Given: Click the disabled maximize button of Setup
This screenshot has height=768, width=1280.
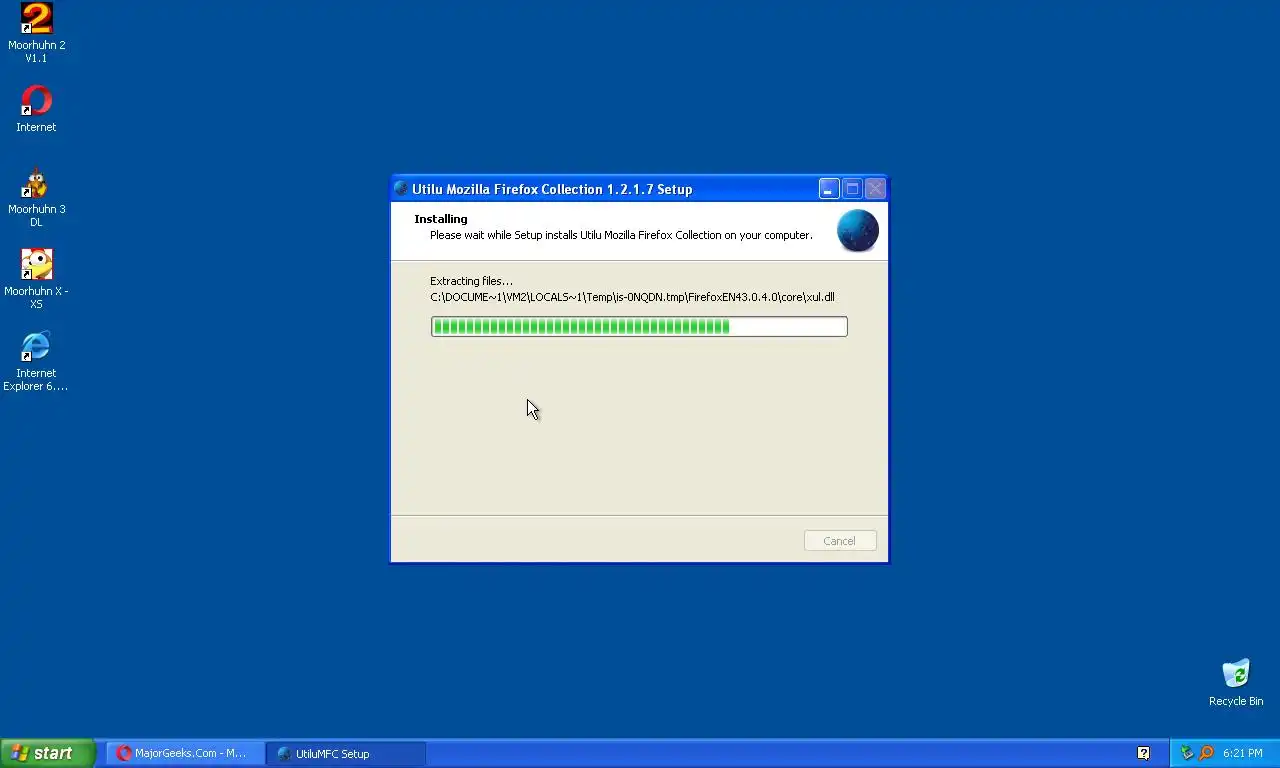Looking at the screenshot, I should click(x=852, y=189).
